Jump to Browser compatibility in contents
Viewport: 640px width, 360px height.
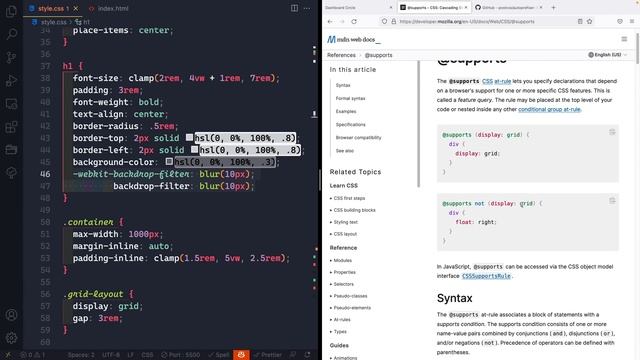pyautogui.click(x=358, y=138)
